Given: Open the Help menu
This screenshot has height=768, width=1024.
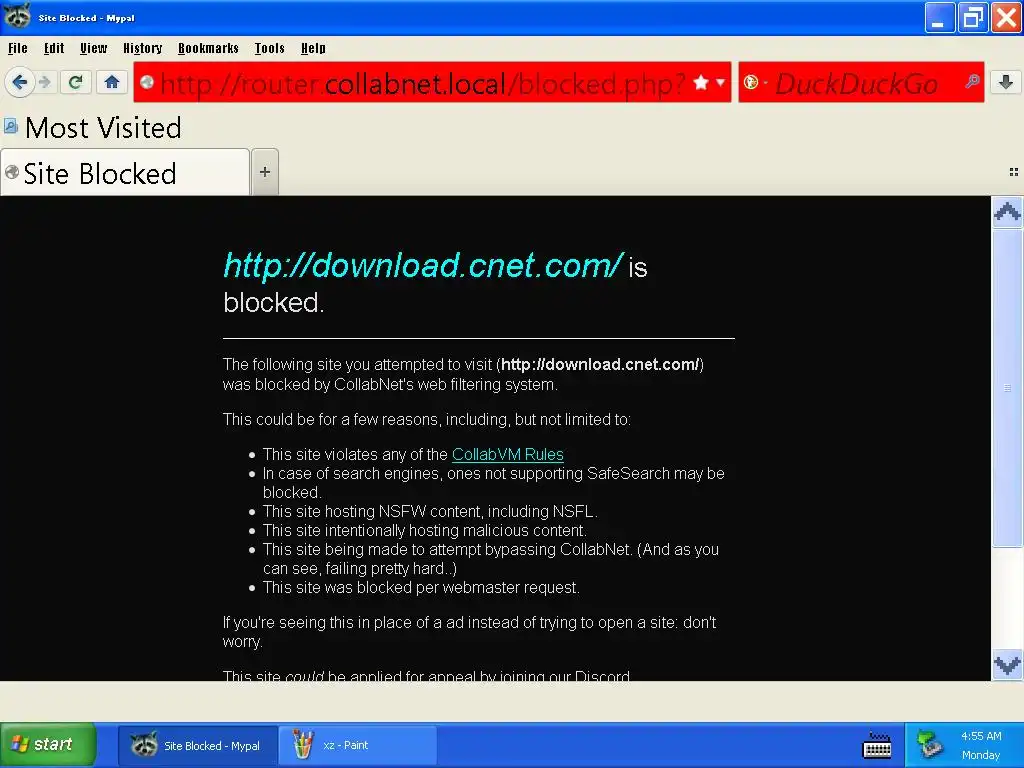Looking at the screenshot, I should [x=313, y=48].
